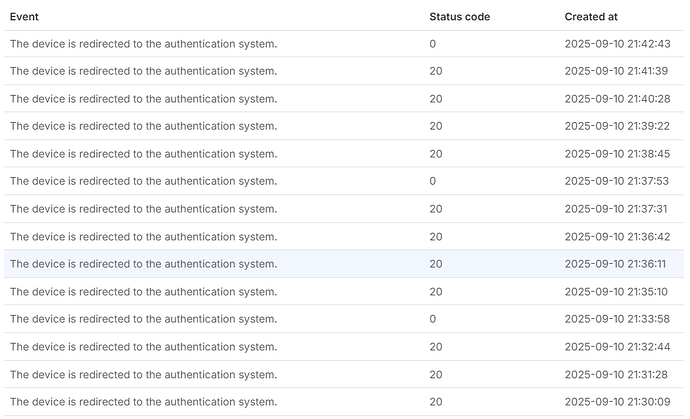Click the event description in the 21:37:31 row

coord(143,209)
